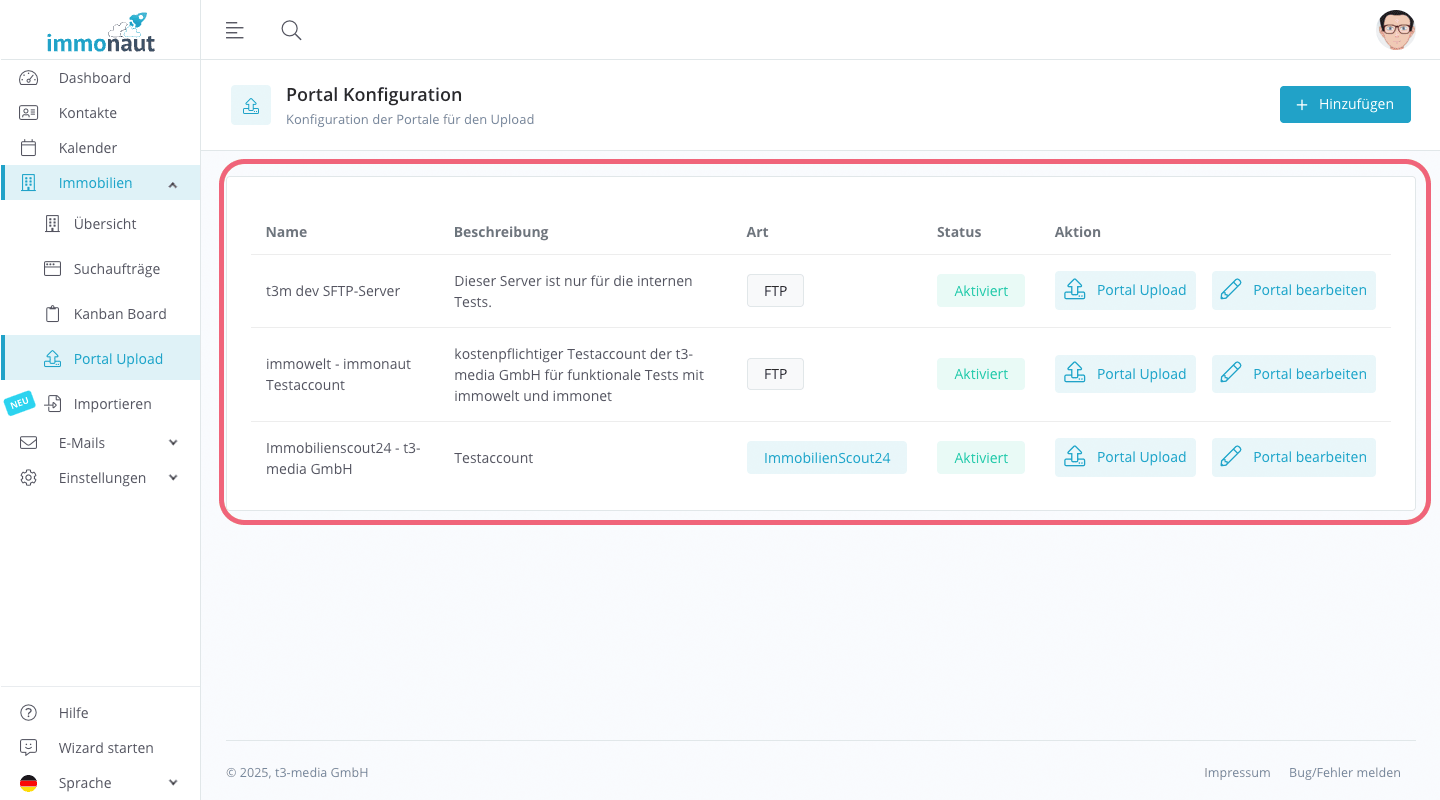Image resolution: width=1440 pixels, height=800 pixels.
Task: Go to Kontakte in sidebar
Action: 87,113
